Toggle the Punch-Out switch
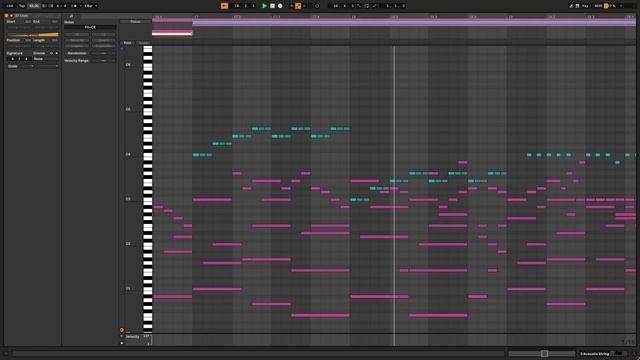 pyautogui.click(x=374, y=6)
